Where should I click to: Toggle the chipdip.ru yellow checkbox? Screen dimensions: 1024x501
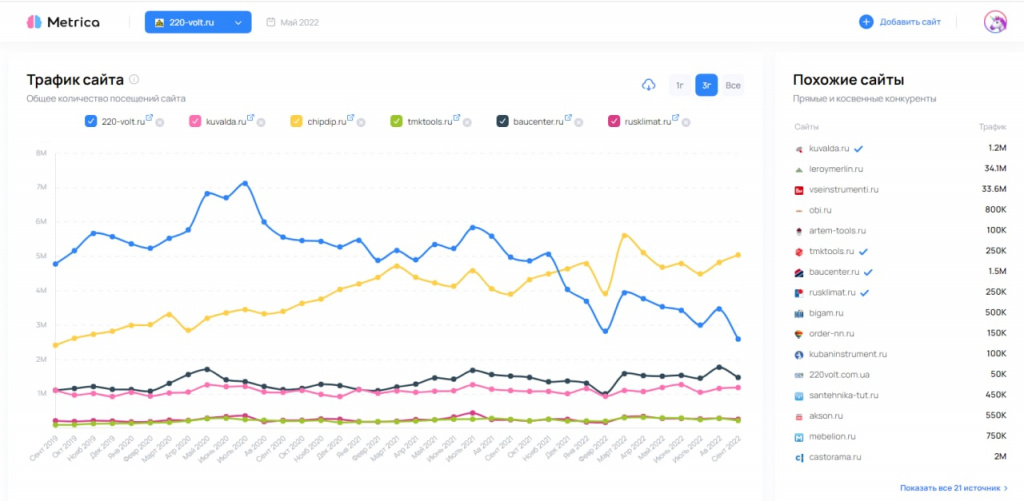297,121
